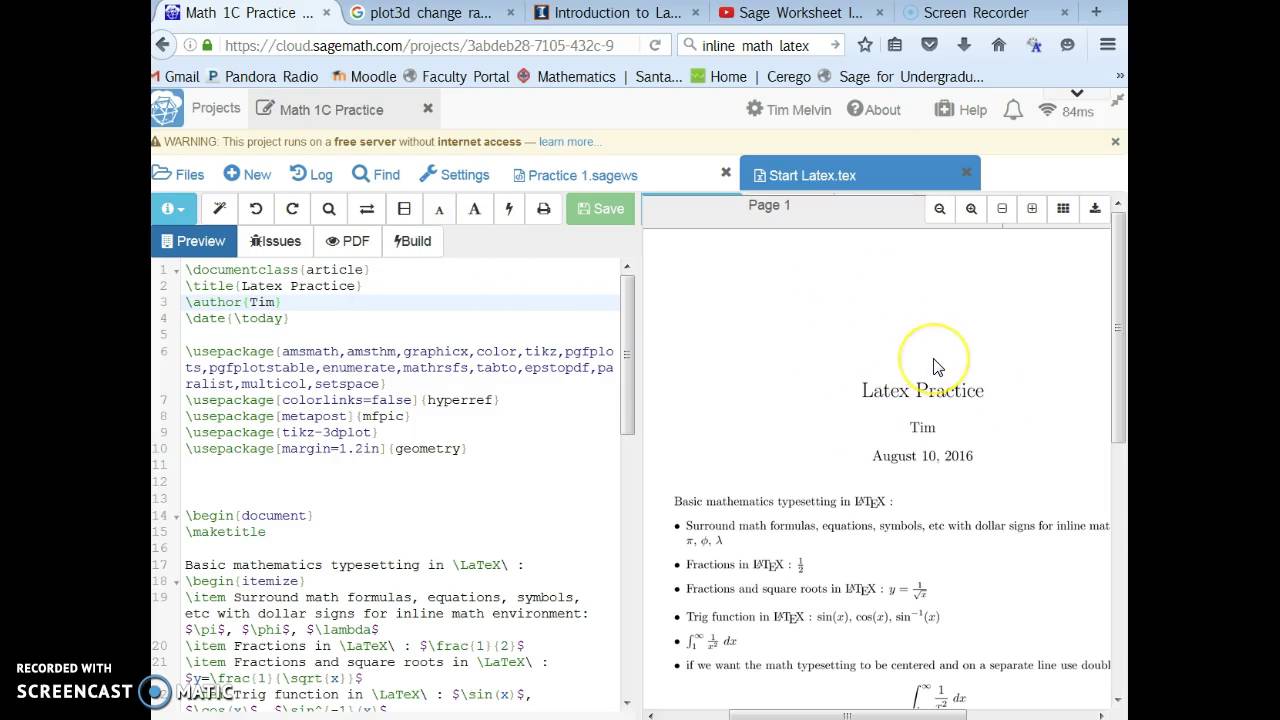The width and height of the screenshot is (1280, 720).
Task: Open project Find search
Action: click(x=376, y=174)
